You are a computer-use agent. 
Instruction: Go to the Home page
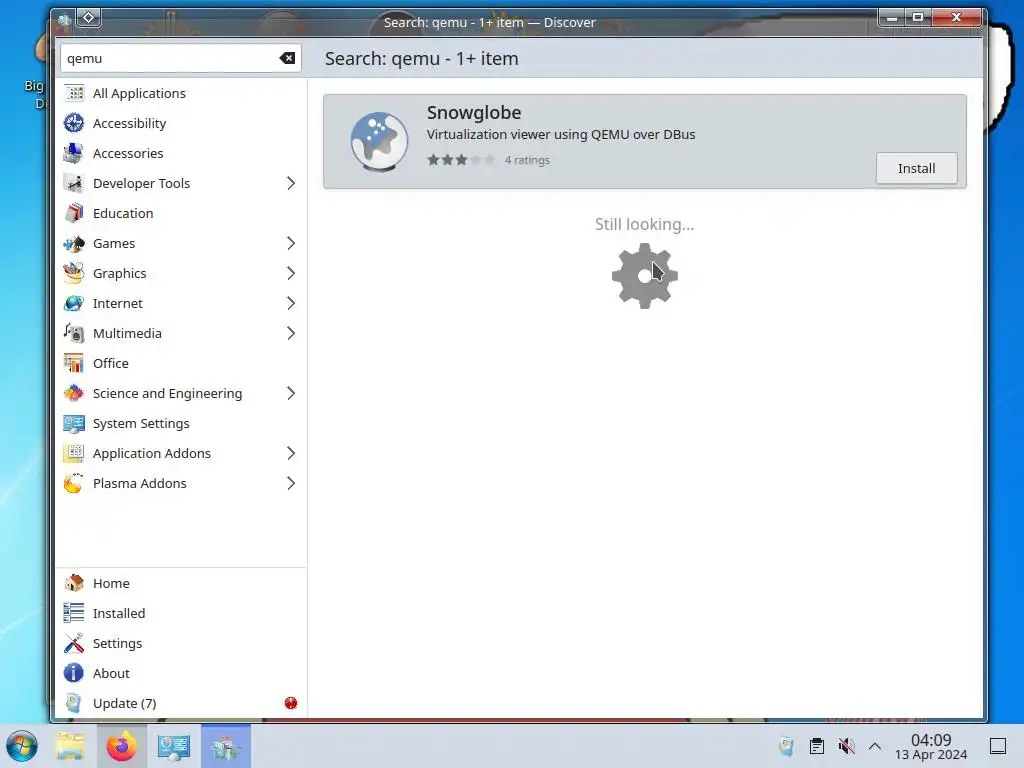pyautogui.click(x=180, y=583)
